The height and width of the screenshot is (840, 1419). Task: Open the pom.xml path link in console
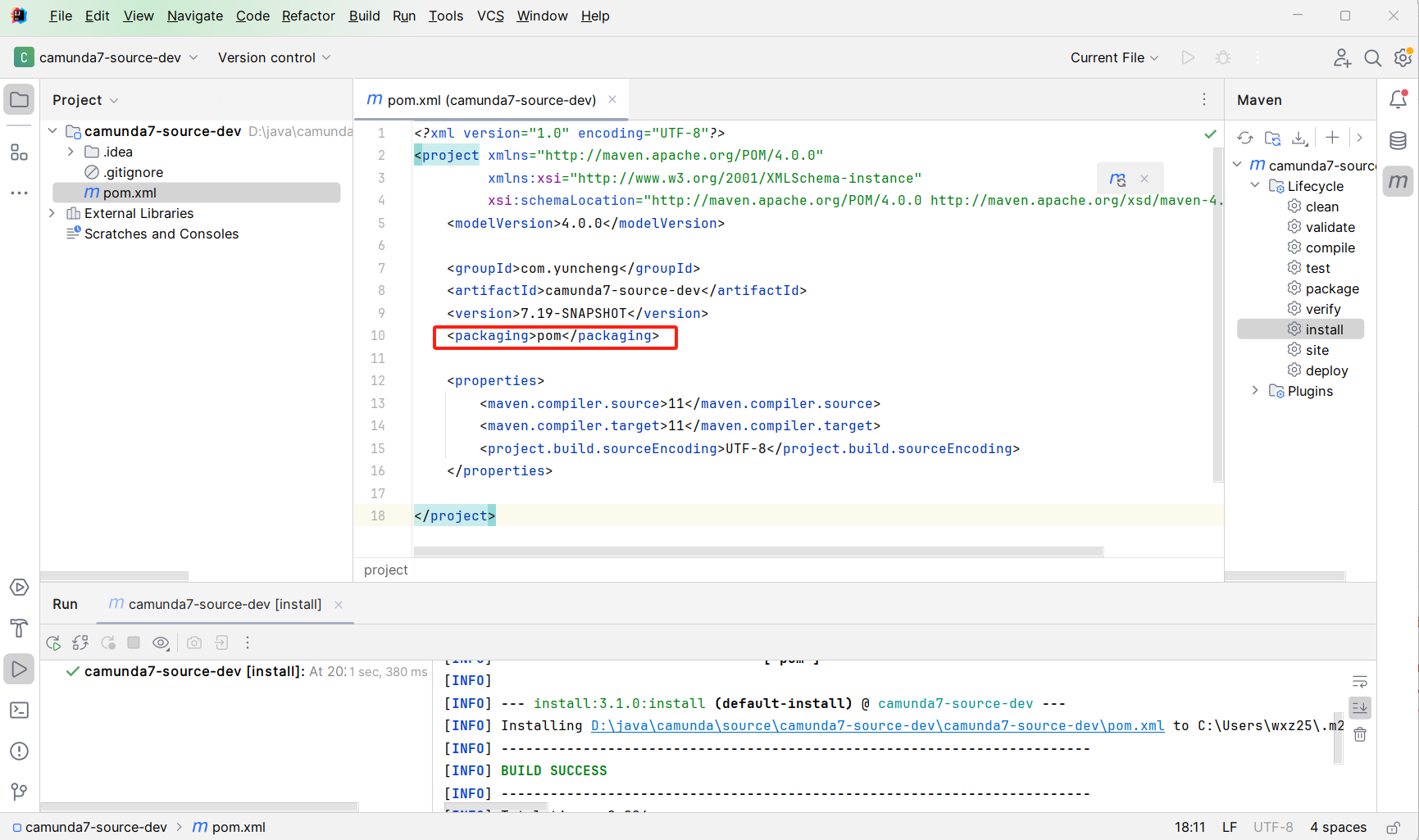point(877,726)
